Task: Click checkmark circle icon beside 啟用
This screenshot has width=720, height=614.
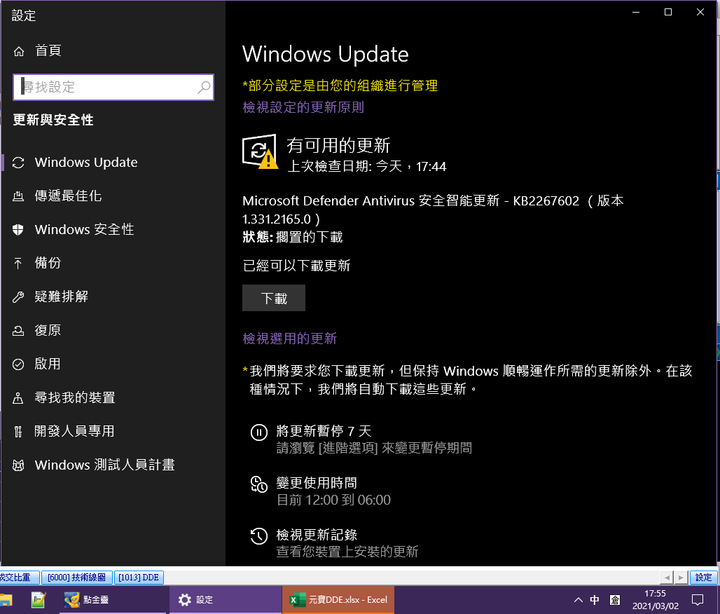Action: (x=18, y=364)
